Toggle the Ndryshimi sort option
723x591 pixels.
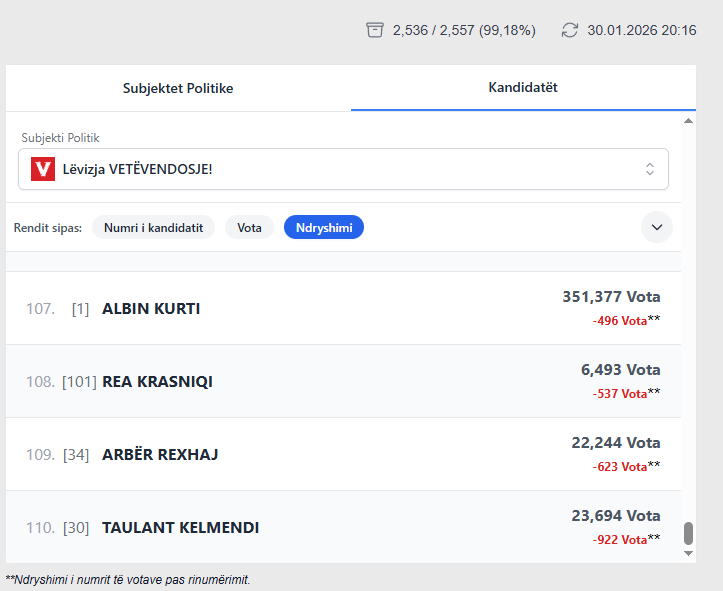click(324, 228)
